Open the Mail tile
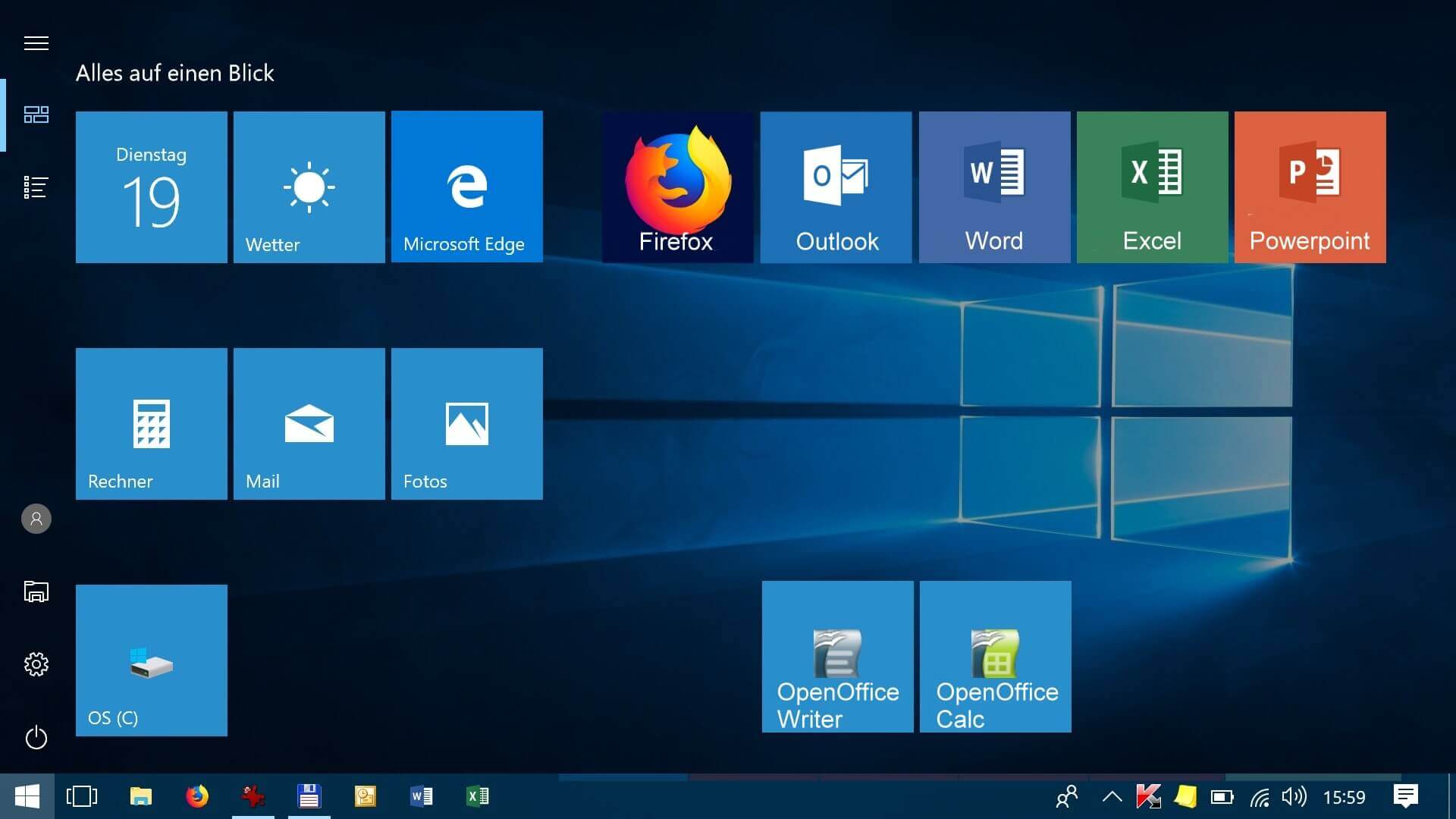Image resolution: width=1456 pixels, height=819 pixels. click(x=309, y=424)
